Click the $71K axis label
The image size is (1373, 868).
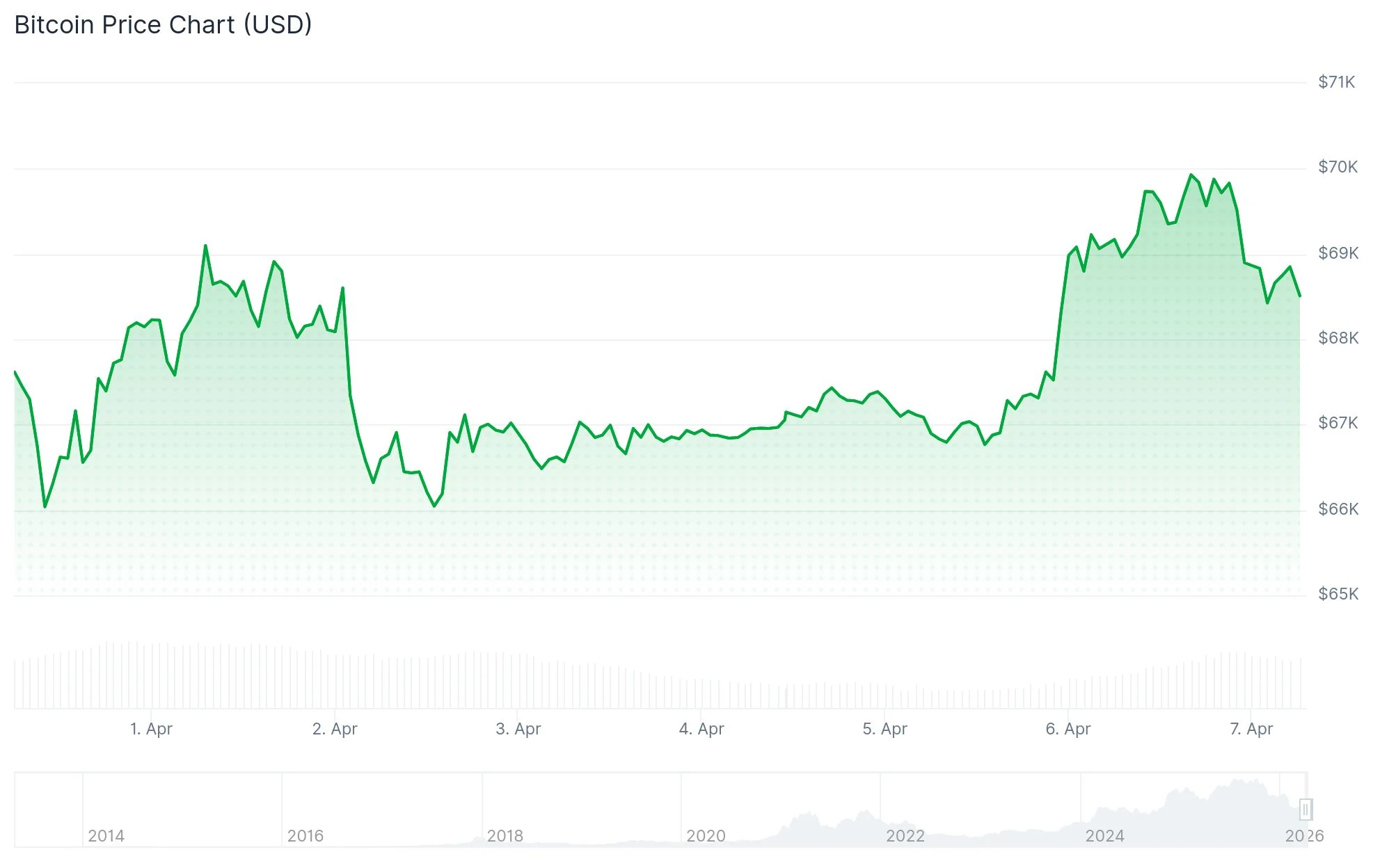(x=1338, y=81)
